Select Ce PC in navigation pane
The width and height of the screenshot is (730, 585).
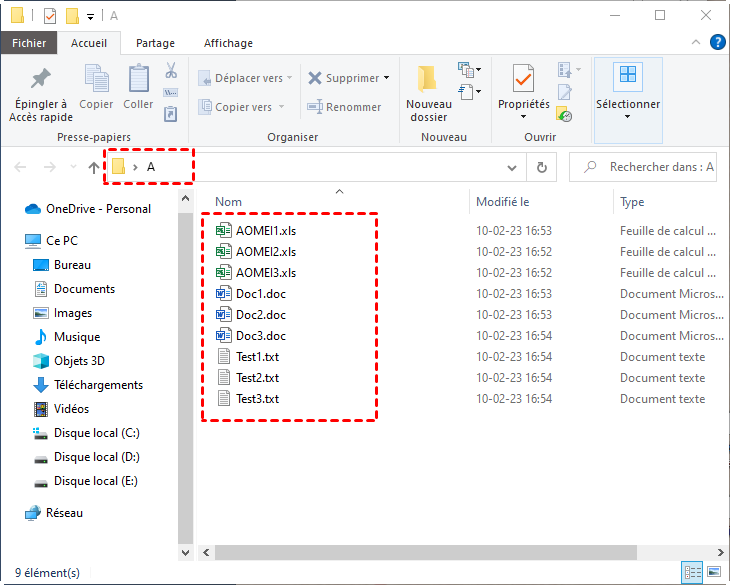tap(51, 241)
